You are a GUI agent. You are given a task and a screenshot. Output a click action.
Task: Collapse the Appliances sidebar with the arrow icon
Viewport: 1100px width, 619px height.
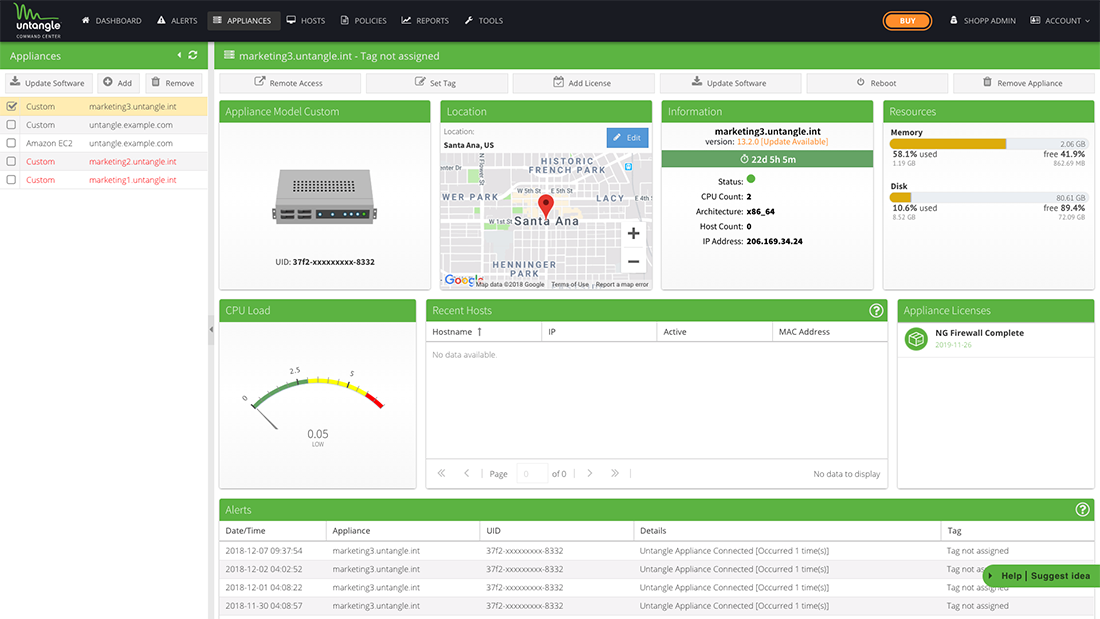tap(179, 55)
